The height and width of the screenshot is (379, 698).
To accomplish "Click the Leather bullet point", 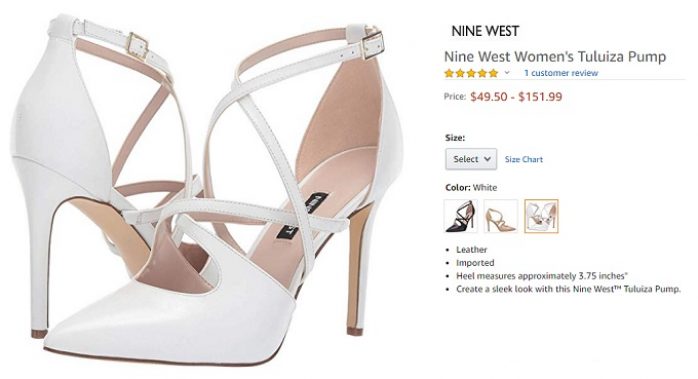I will pos(471,249).
